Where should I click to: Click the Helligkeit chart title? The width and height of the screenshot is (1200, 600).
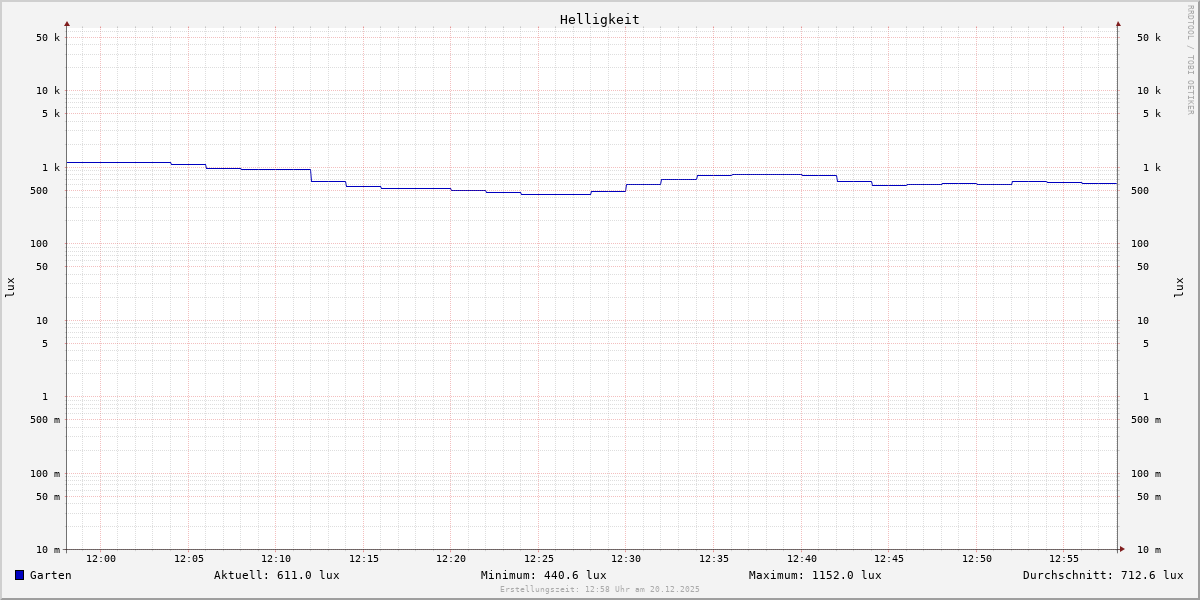coord(599,19)
